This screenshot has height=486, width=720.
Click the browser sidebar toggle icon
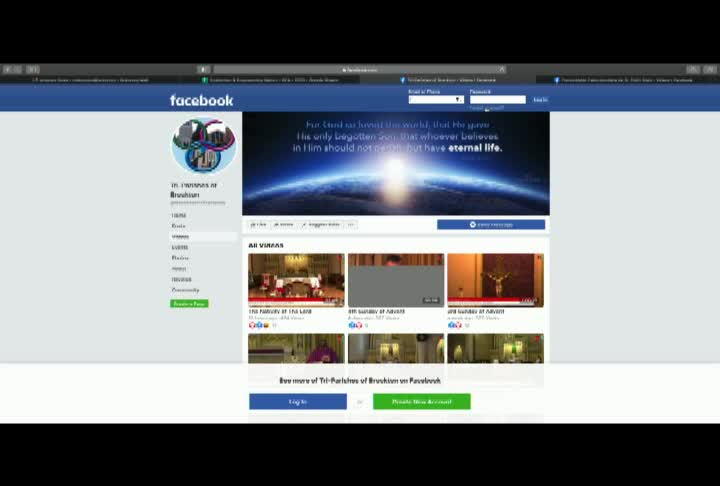pos(33,69)
